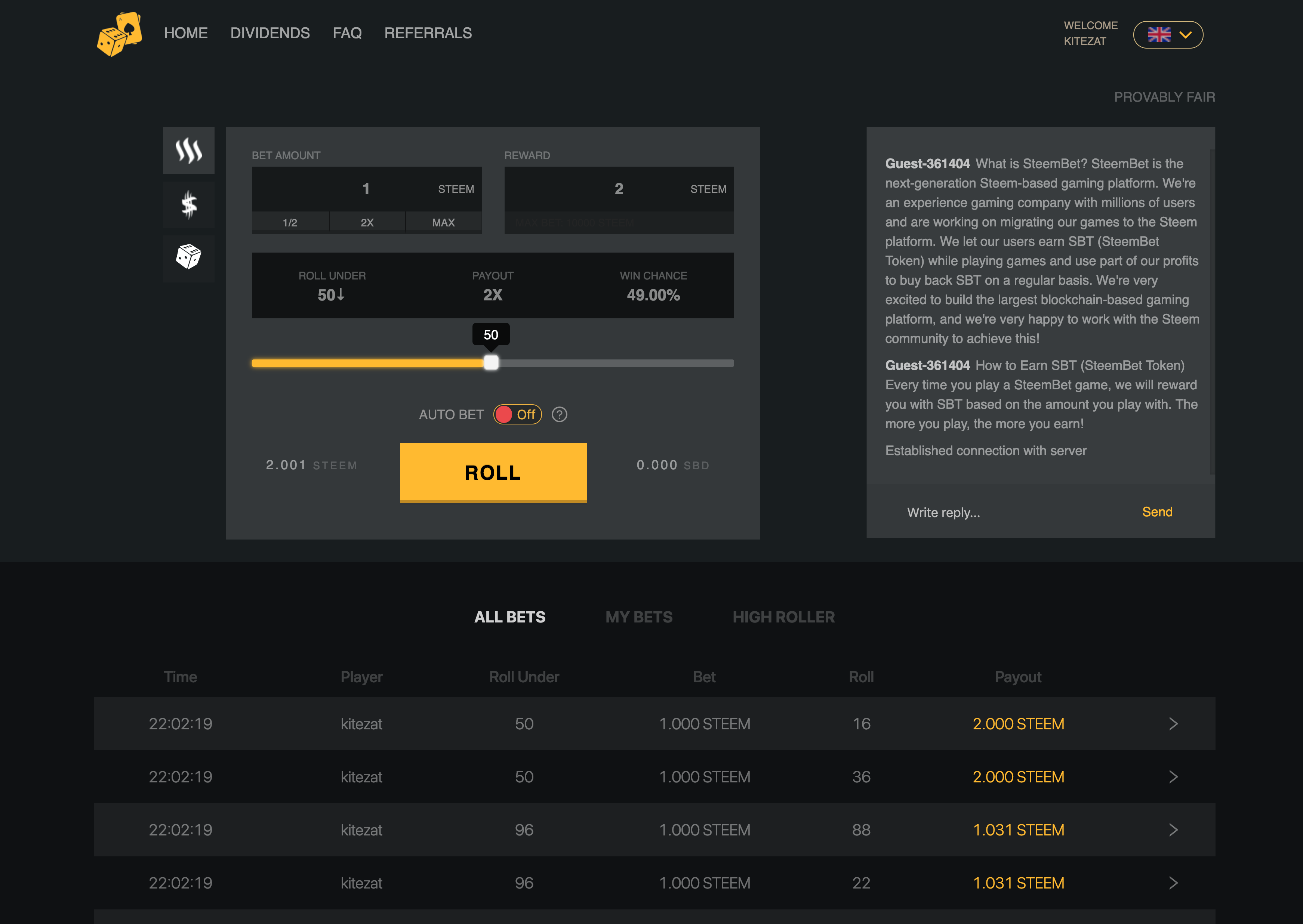Open details arrow for roll 16 bet
The width and height of the screenshot is (1303, 924).
click(1173, 724)
